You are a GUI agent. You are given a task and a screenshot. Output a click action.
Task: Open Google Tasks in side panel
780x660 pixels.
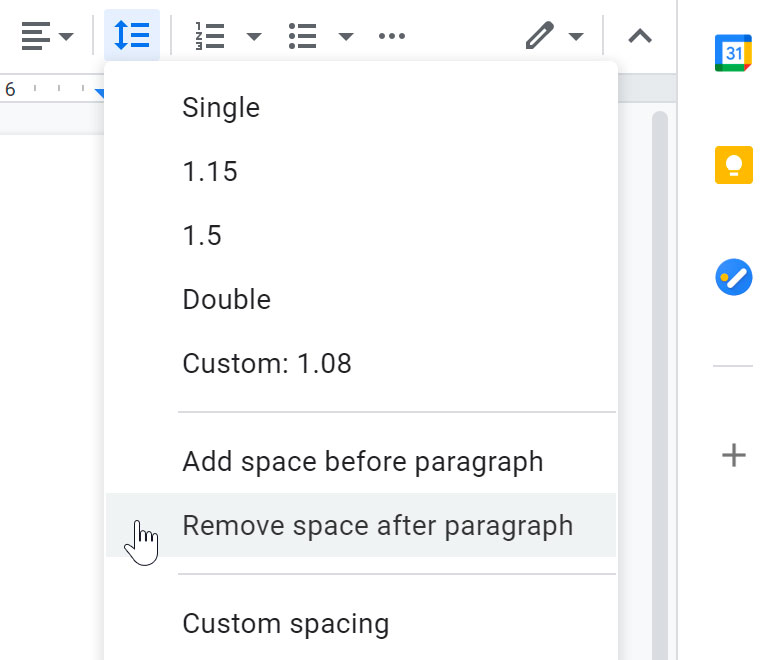[734, 277]
